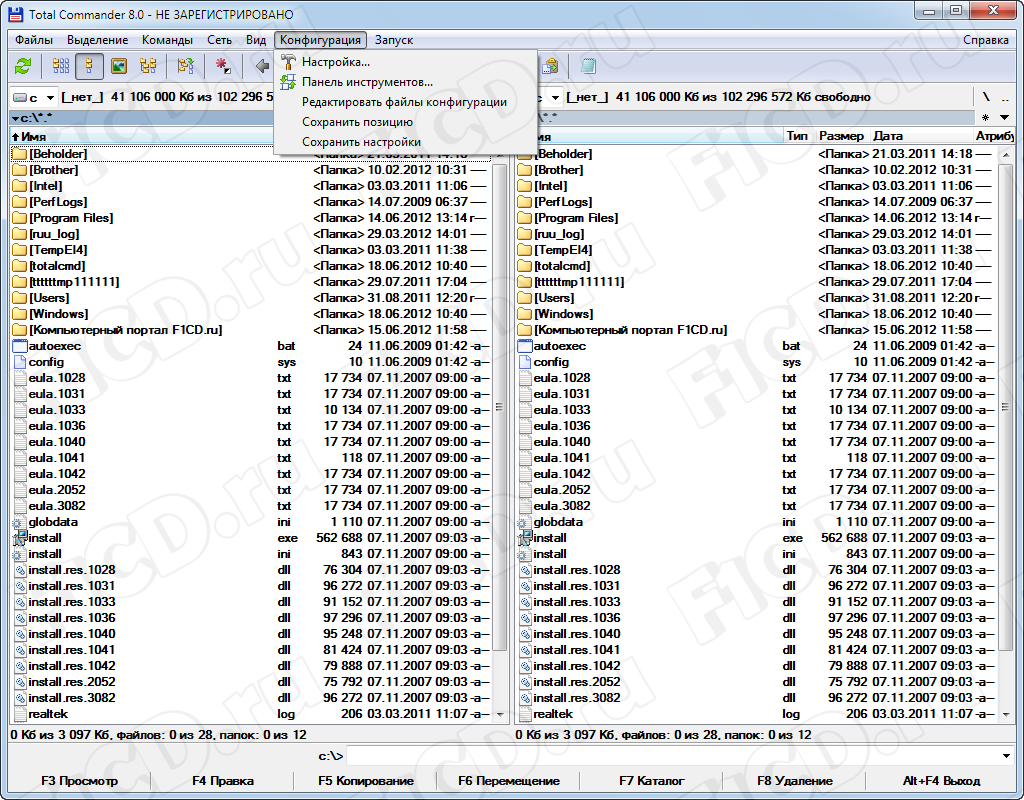The height and width of the screenshot is (800, 1024).
Task: Enable thumbnail view with the picture icon
Action: point(118,66)
